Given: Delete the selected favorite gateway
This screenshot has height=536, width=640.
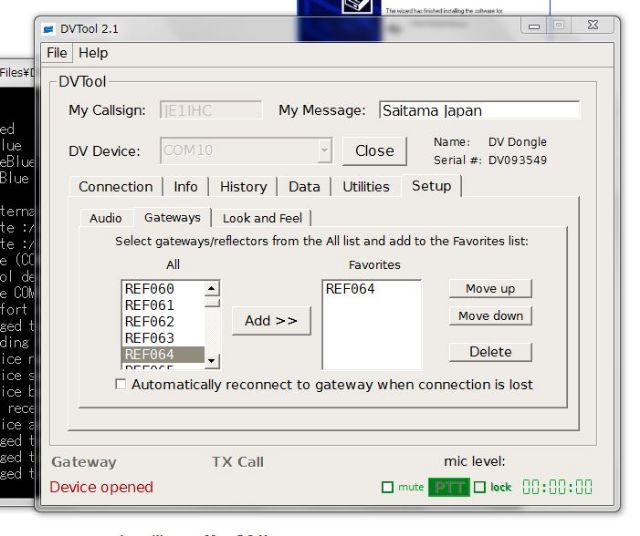Looking at the screenshot, I should click(490, 352).
